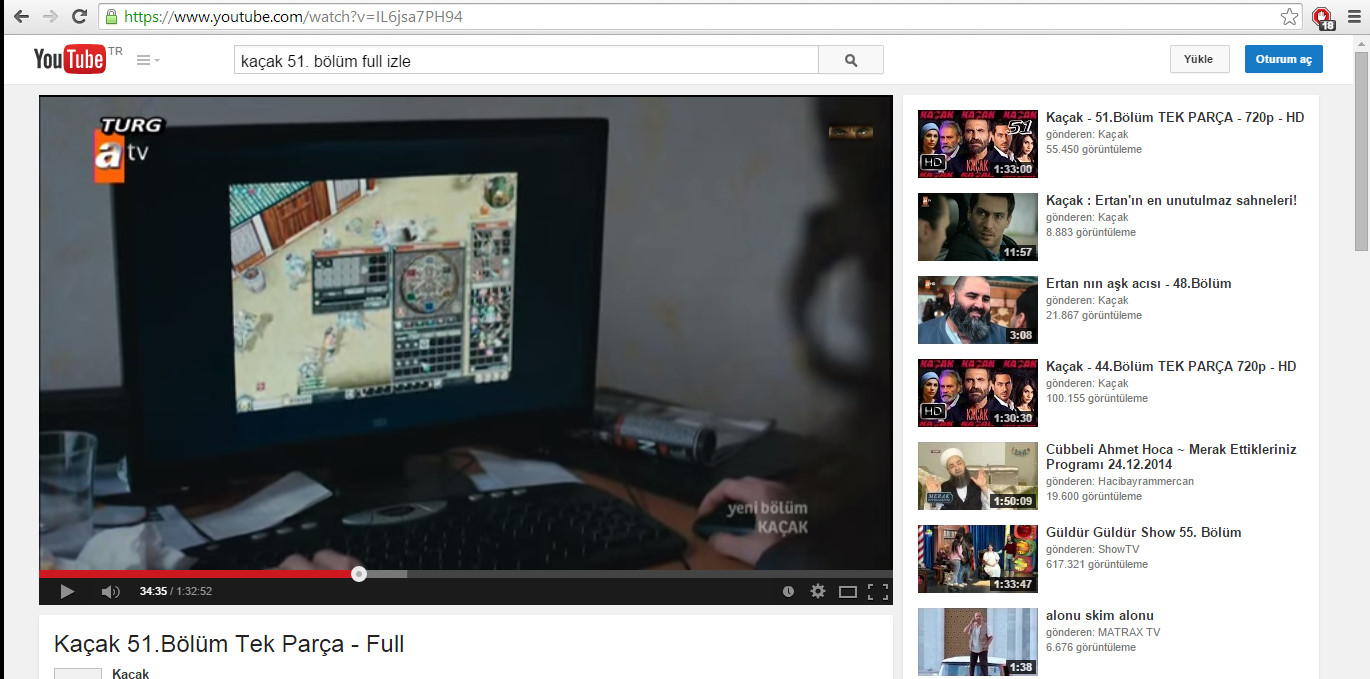Go back to the previous page
1370x679 pixels.
coord(20,17)
